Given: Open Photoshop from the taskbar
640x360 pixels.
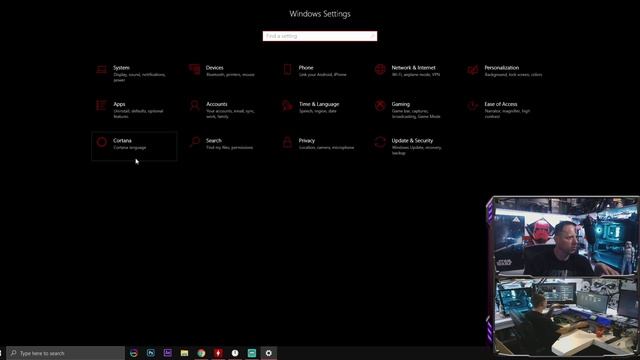Looking at the screenshot, I should coord(151,353).
